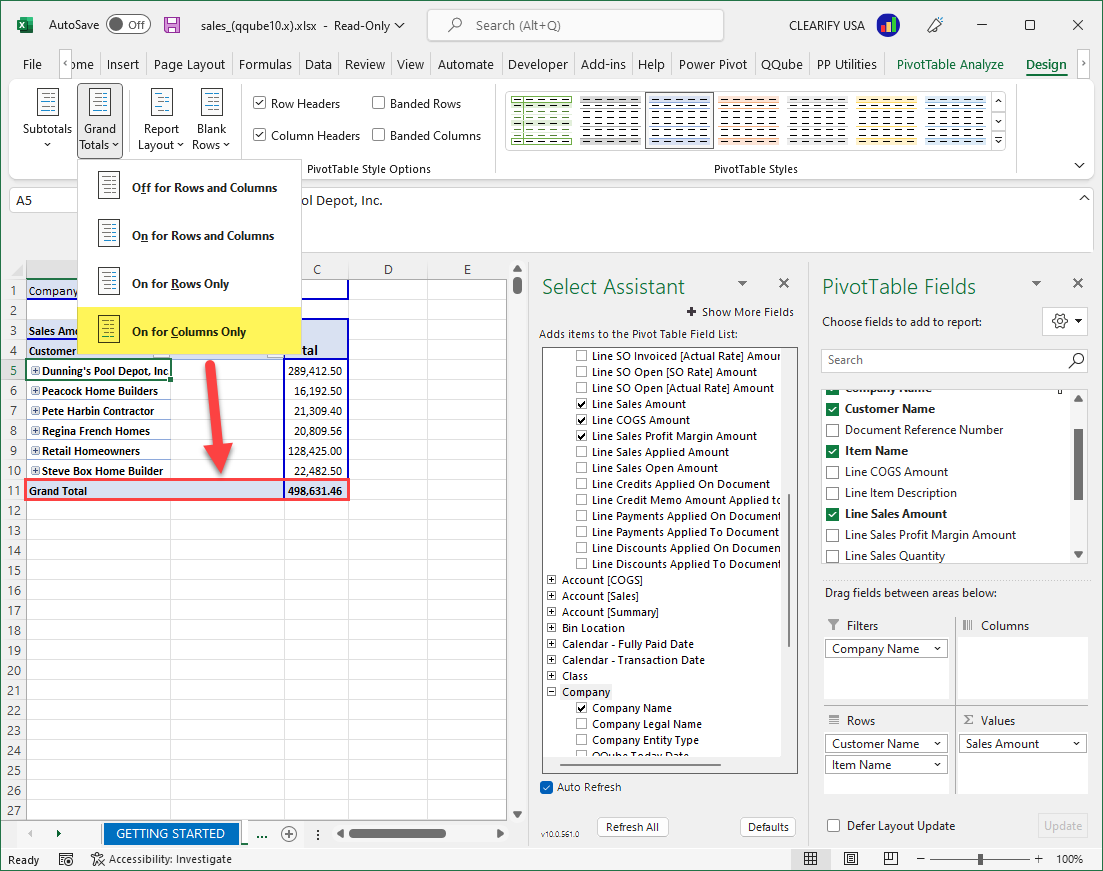Image resolution: width=1103 pixels, height=871 pixels.
Task: Click the macro recording status icon
Action: click(x=66, y=859)
